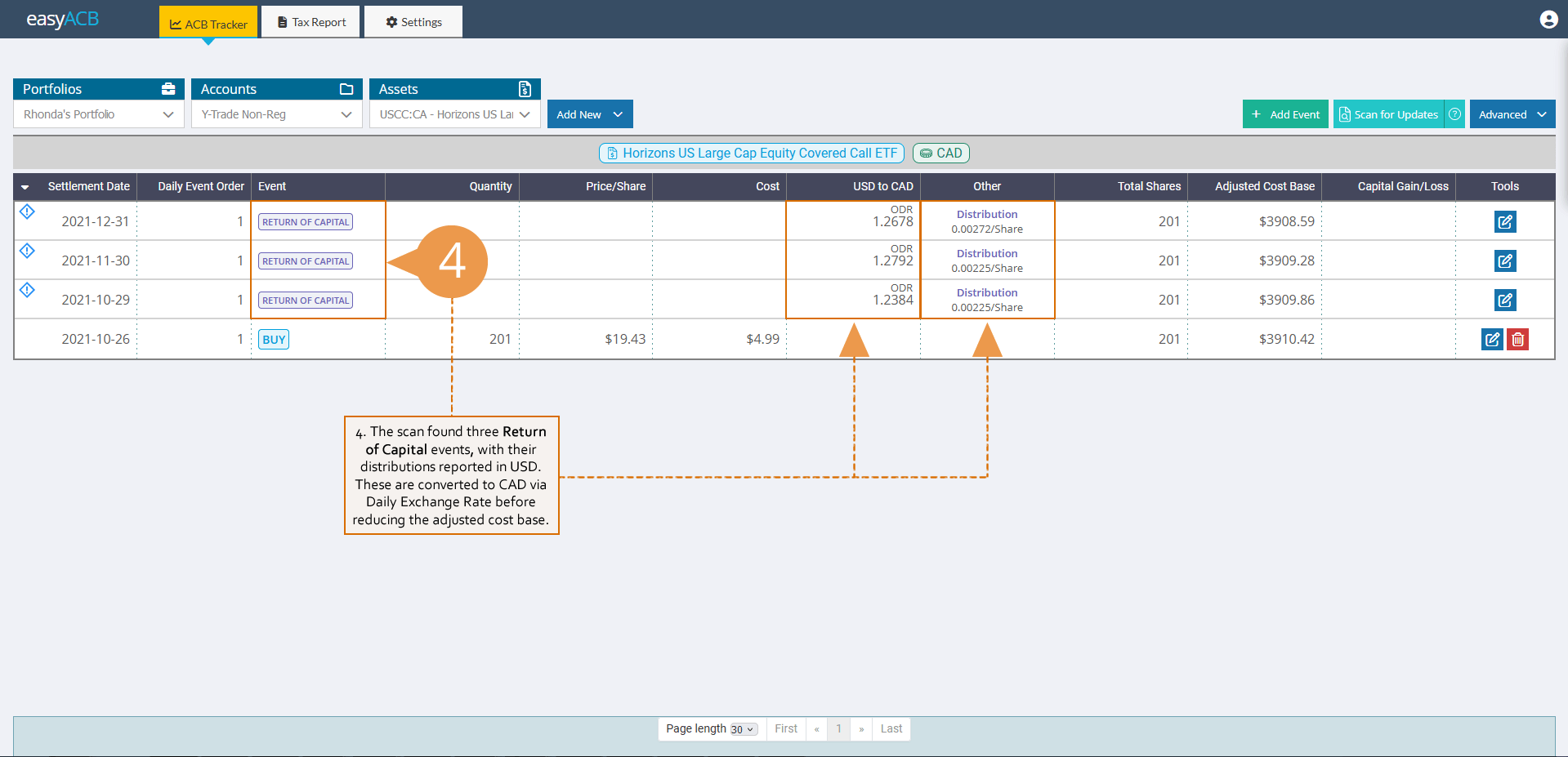The image size is (1568, 757).
Task: Delete the 2021-10-26 BUY transaction
Action: click(x=1517, y=340)
